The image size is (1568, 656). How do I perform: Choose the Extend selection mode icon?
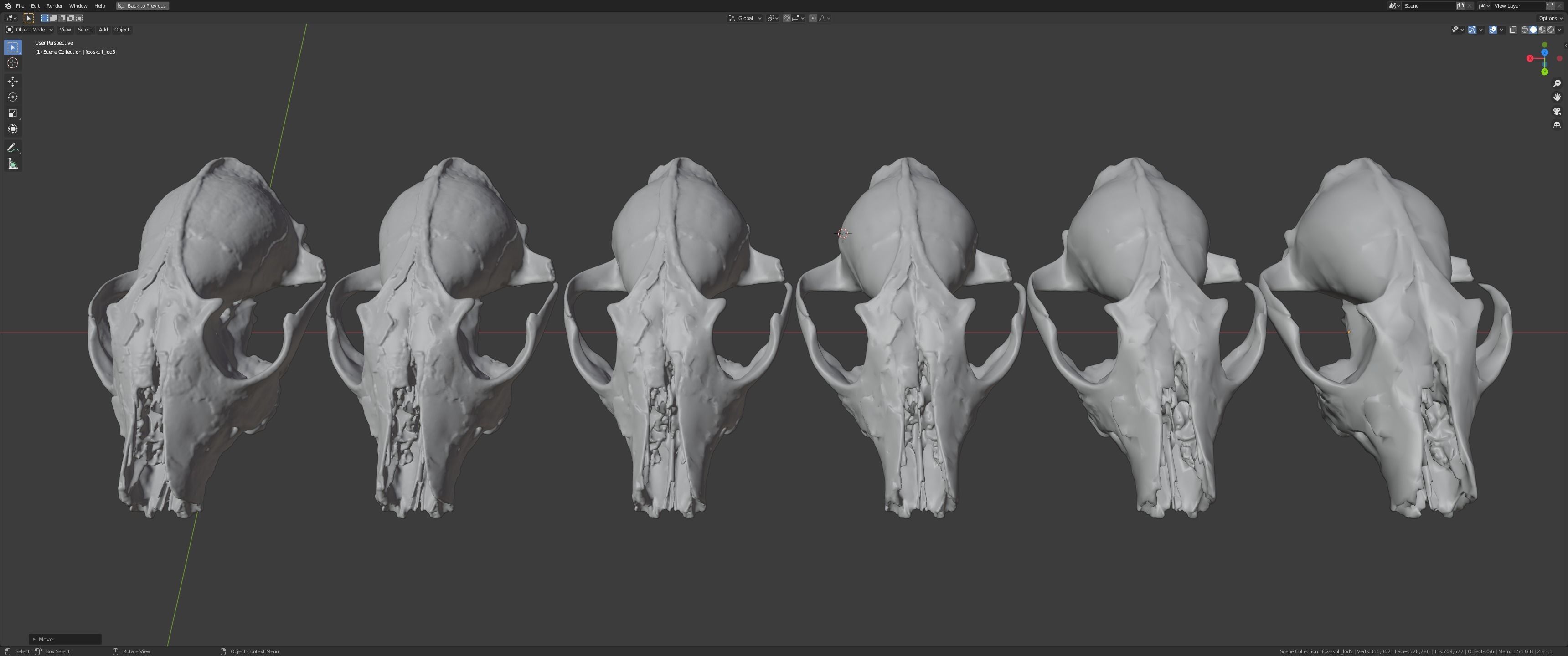[54, 18]
